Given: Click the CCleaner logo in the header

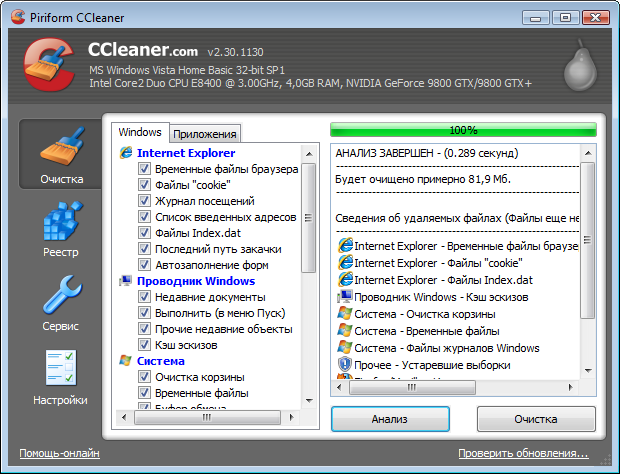Looking at the screenshot, I should coord(49,64).
